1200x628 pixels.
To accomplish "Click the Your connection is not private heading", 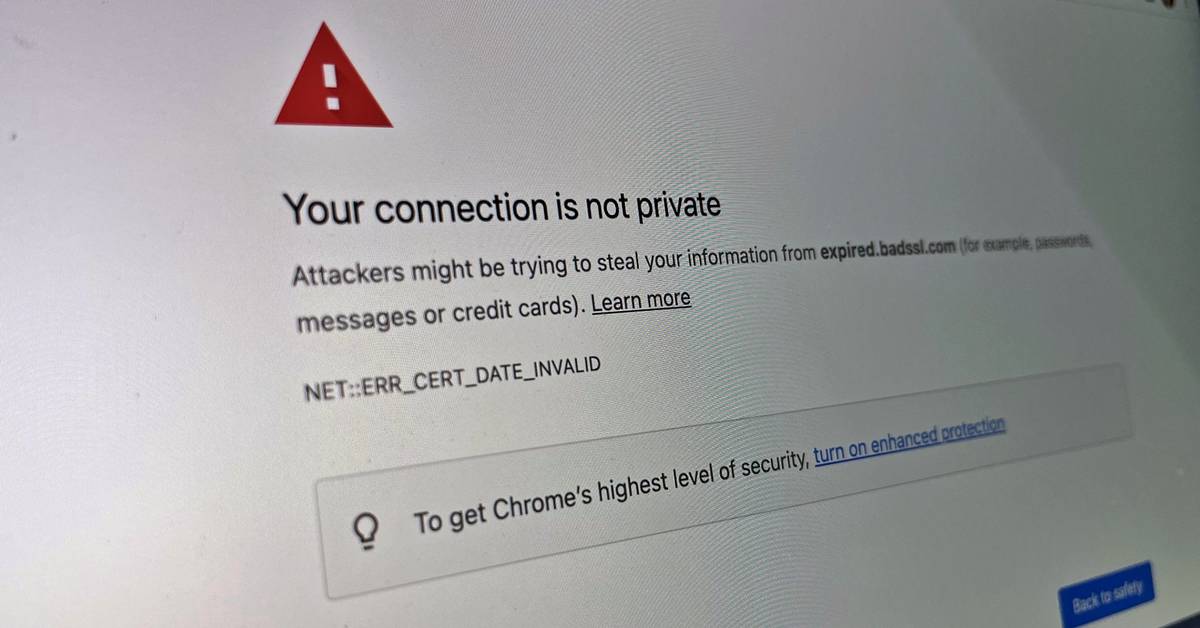I will point(501,208).
